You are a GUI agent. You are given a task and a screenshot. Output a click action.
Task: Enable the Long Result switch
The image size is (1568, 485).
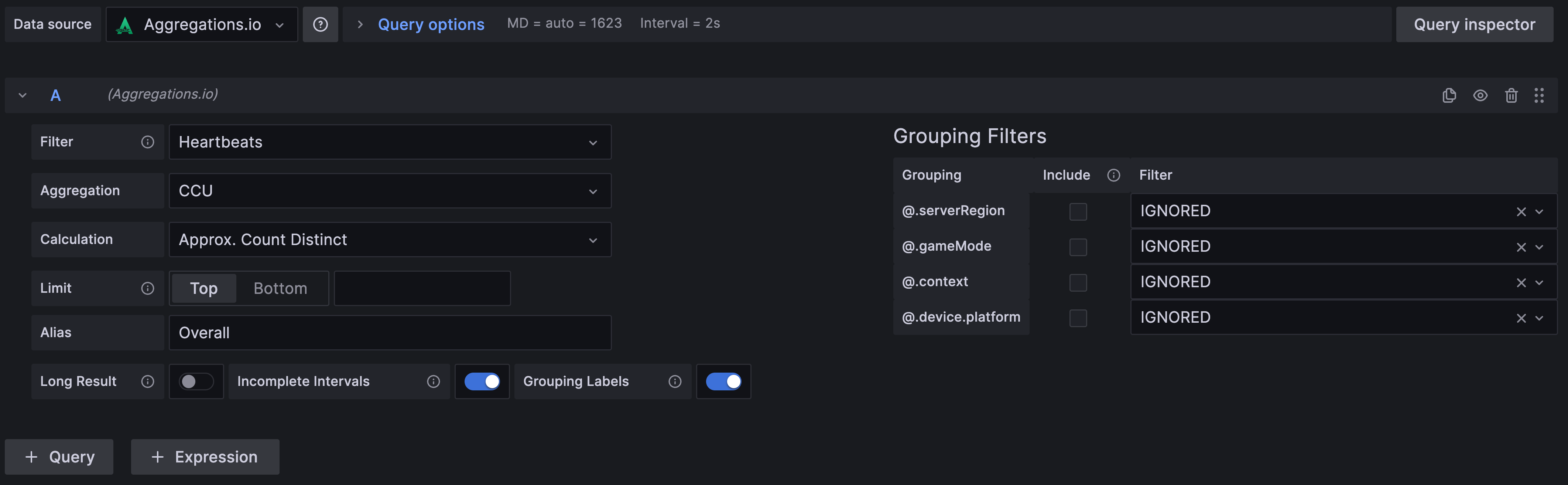pyautogui.click(x=196, y=381)
